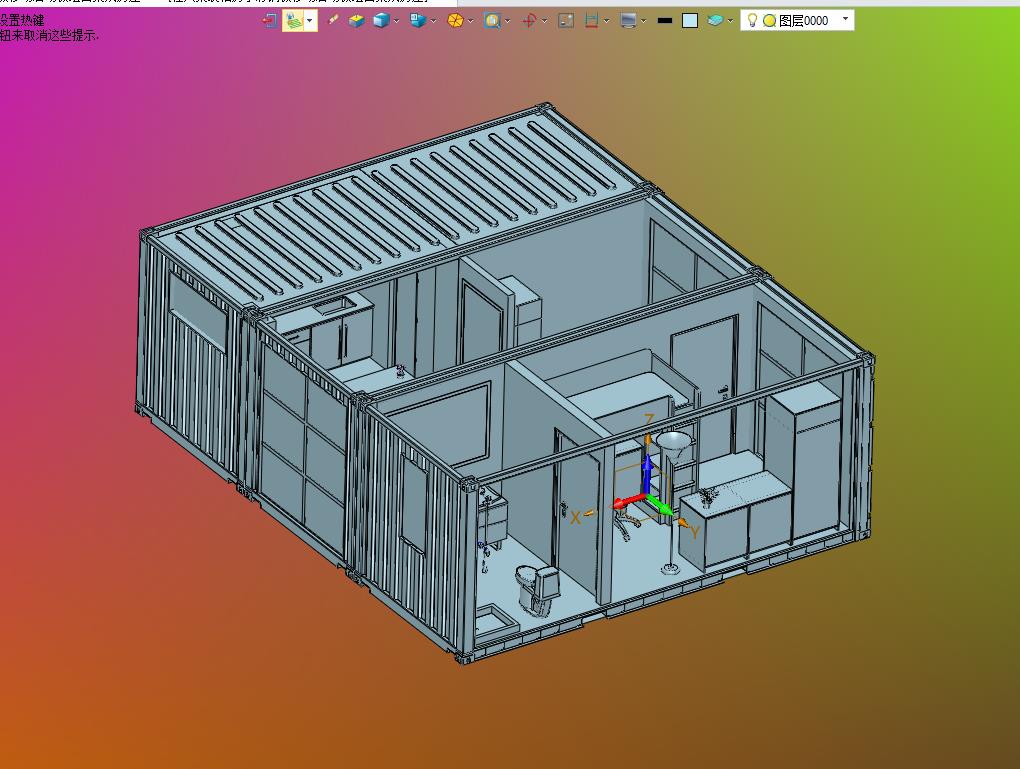Click the red X axis arrow of triad

click(628, 502)
